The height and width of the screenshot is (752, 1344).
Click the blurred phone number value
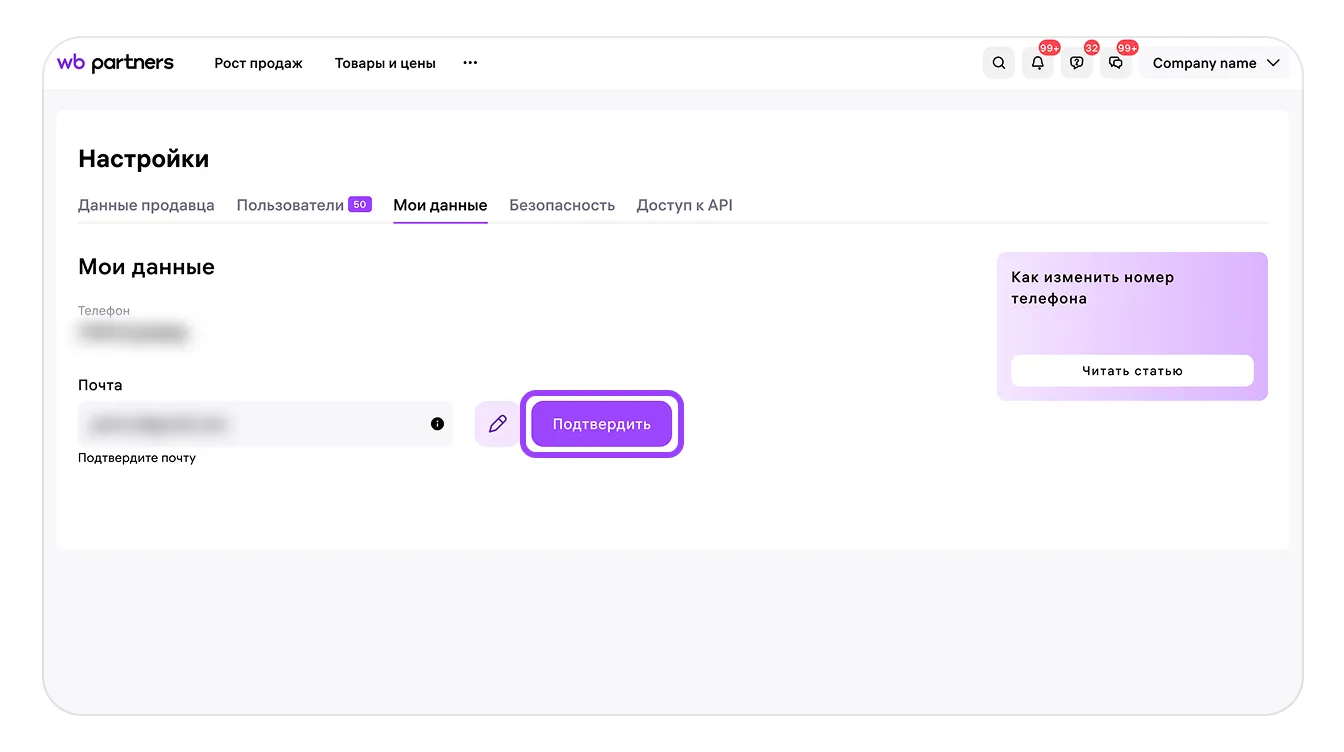click(x=134, y=333)
